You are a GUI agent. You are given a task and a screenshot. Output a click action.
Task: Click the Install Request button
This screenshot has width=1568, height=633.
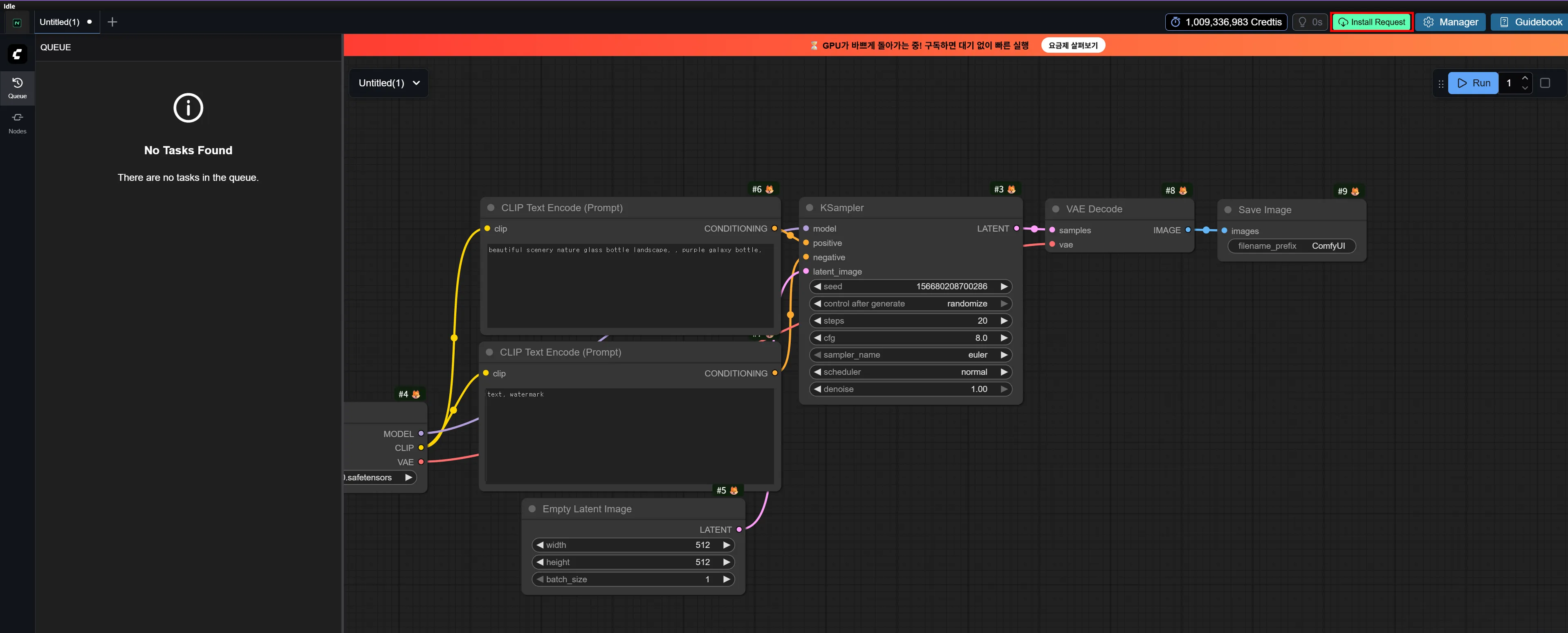pyautogui.click(x=1371, y=22)
